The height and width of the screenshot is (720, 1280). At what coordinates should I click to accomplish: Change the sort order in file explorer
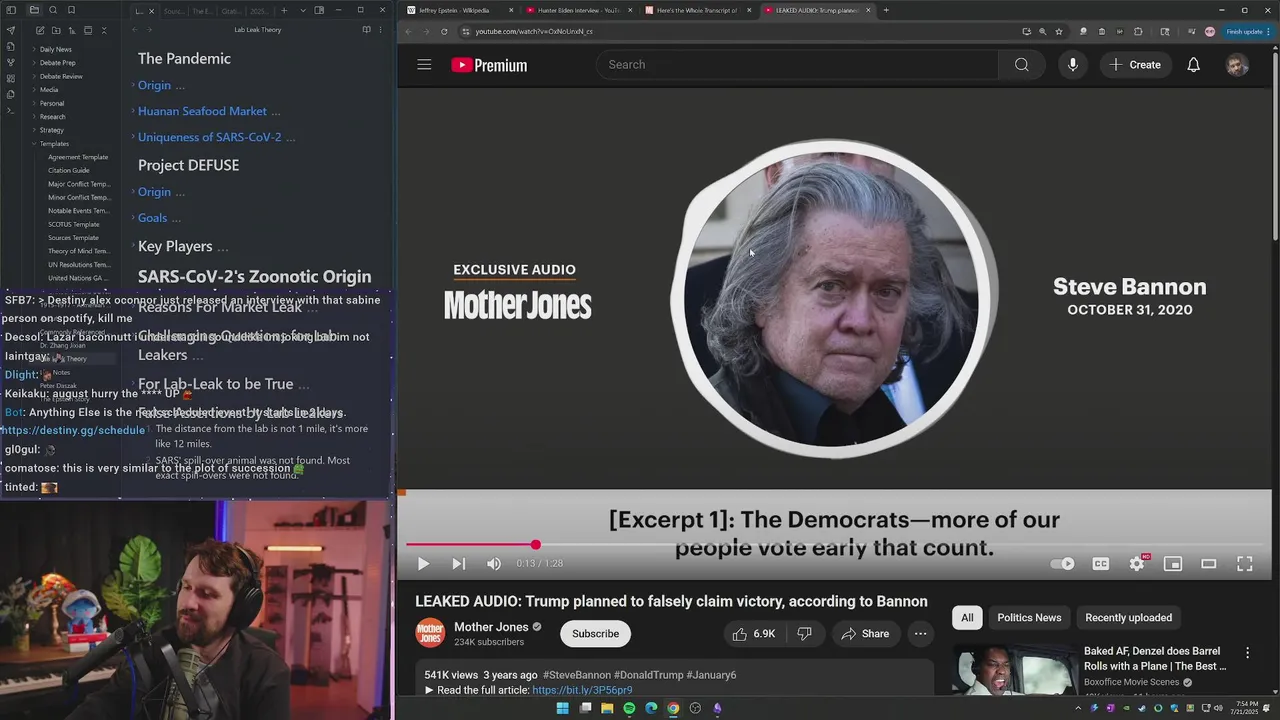point(72,30)
